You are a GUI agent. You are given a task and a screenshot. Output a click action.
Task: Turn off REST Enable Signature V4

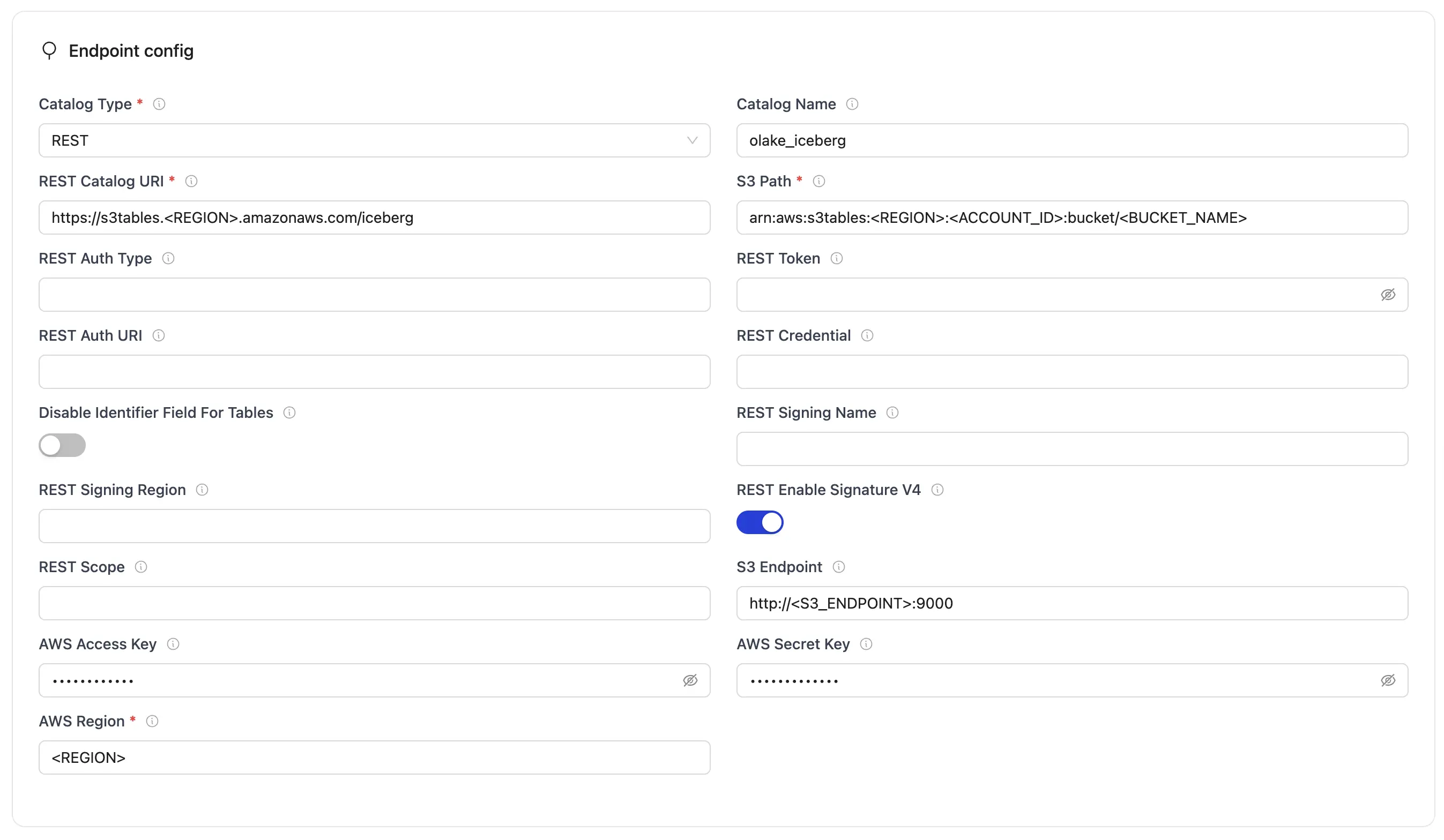click(760, 522)
